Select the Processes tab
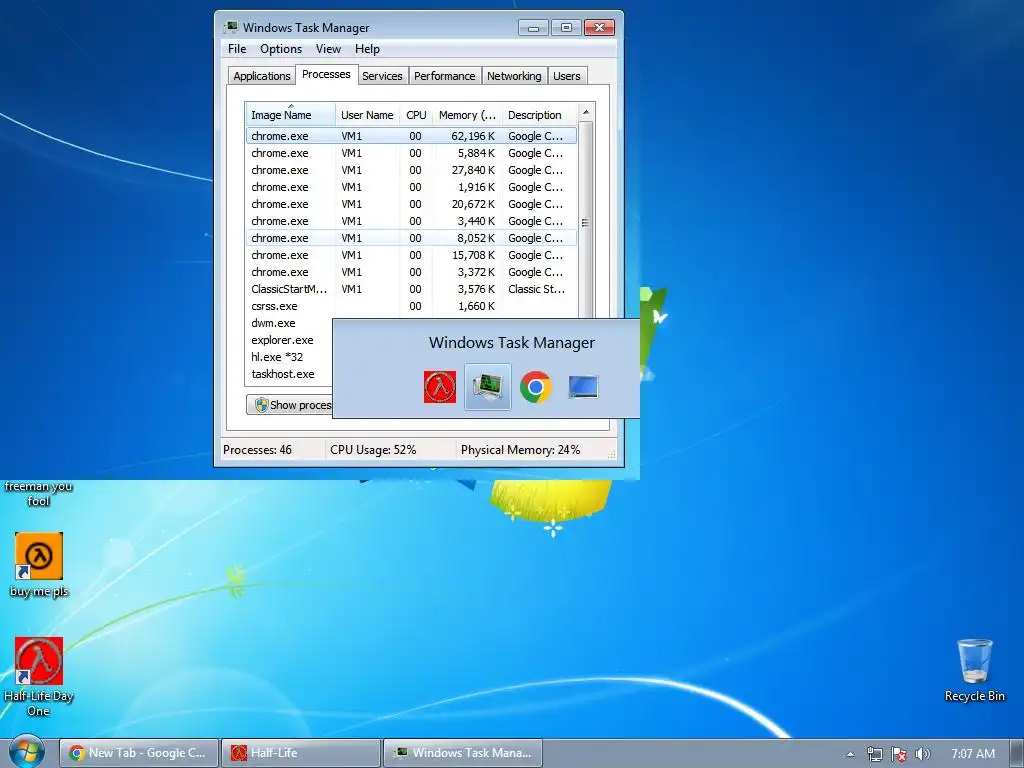 coord(326,74)
